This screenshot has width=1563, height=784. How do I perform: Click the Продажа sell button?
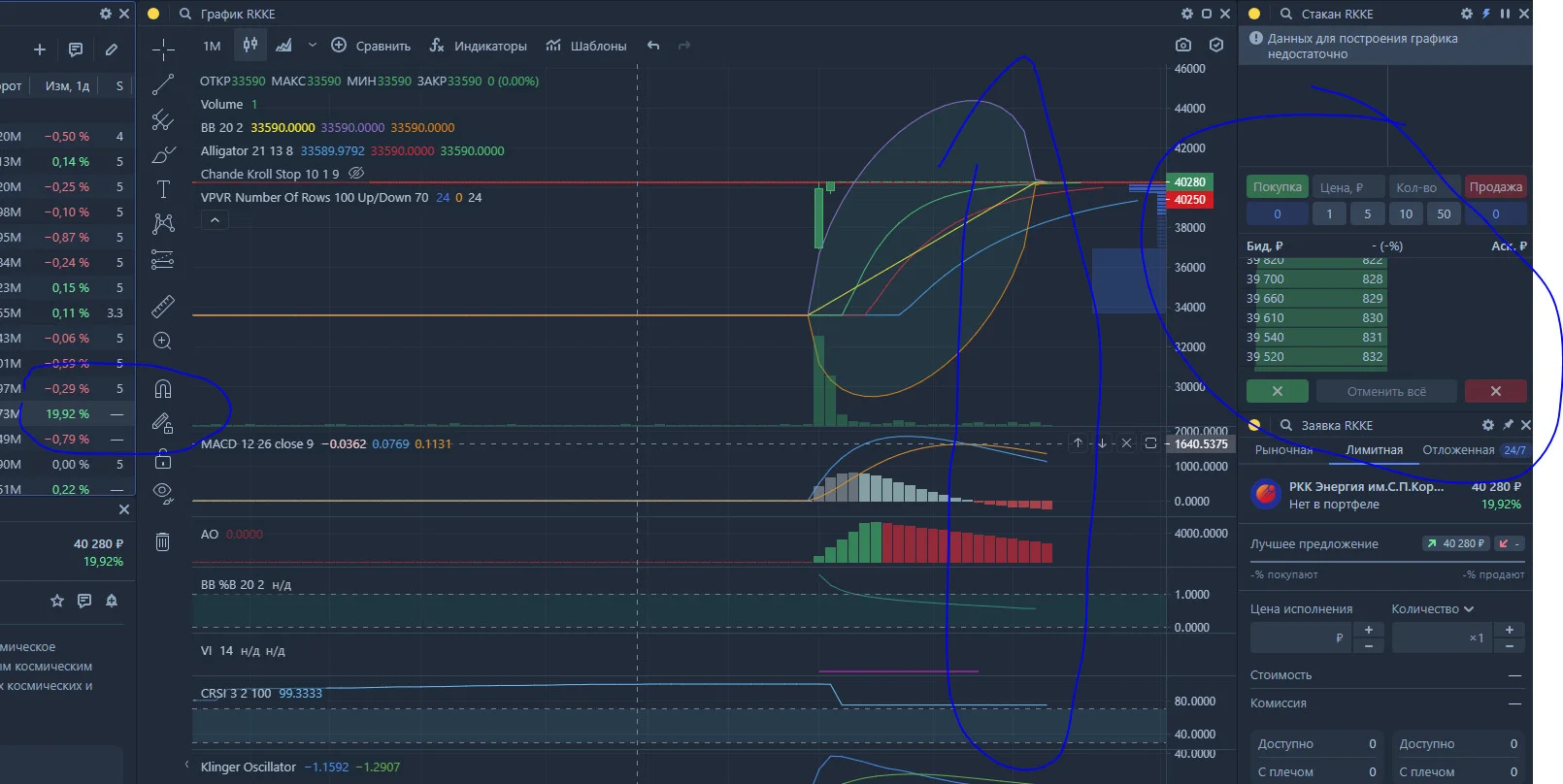(1495, 186)
